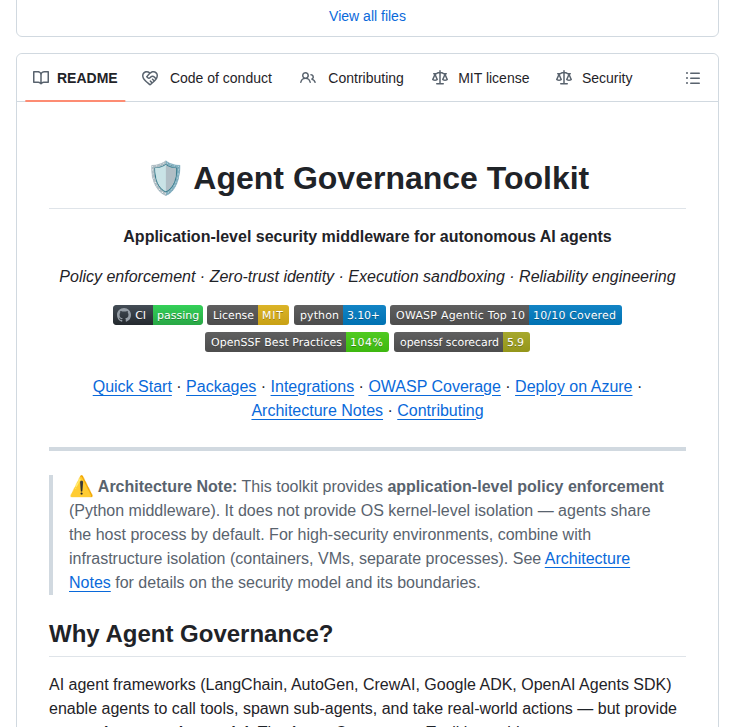Click the bold application-level policy enforcement text
The height and width of the screenshot is (727, 735).
click(x=525, y=487)
